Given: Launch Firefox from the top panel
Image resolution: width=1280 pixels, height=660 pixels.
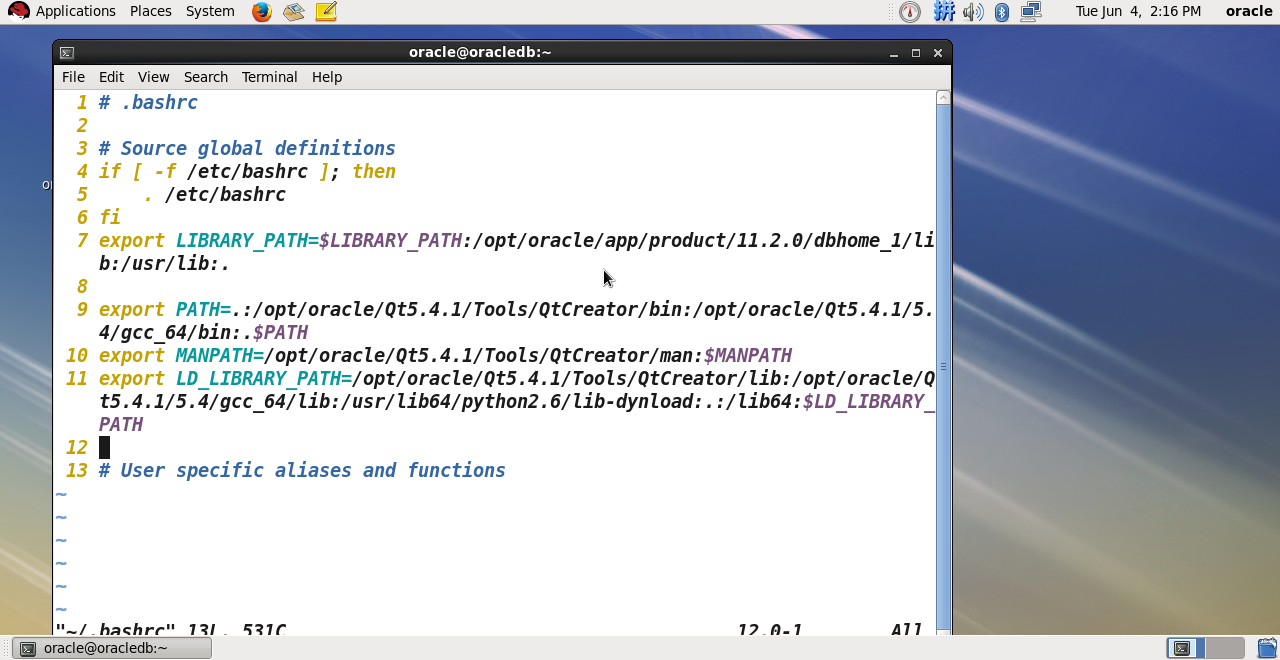Looking at the screenshot, I should tap(262, 12).
